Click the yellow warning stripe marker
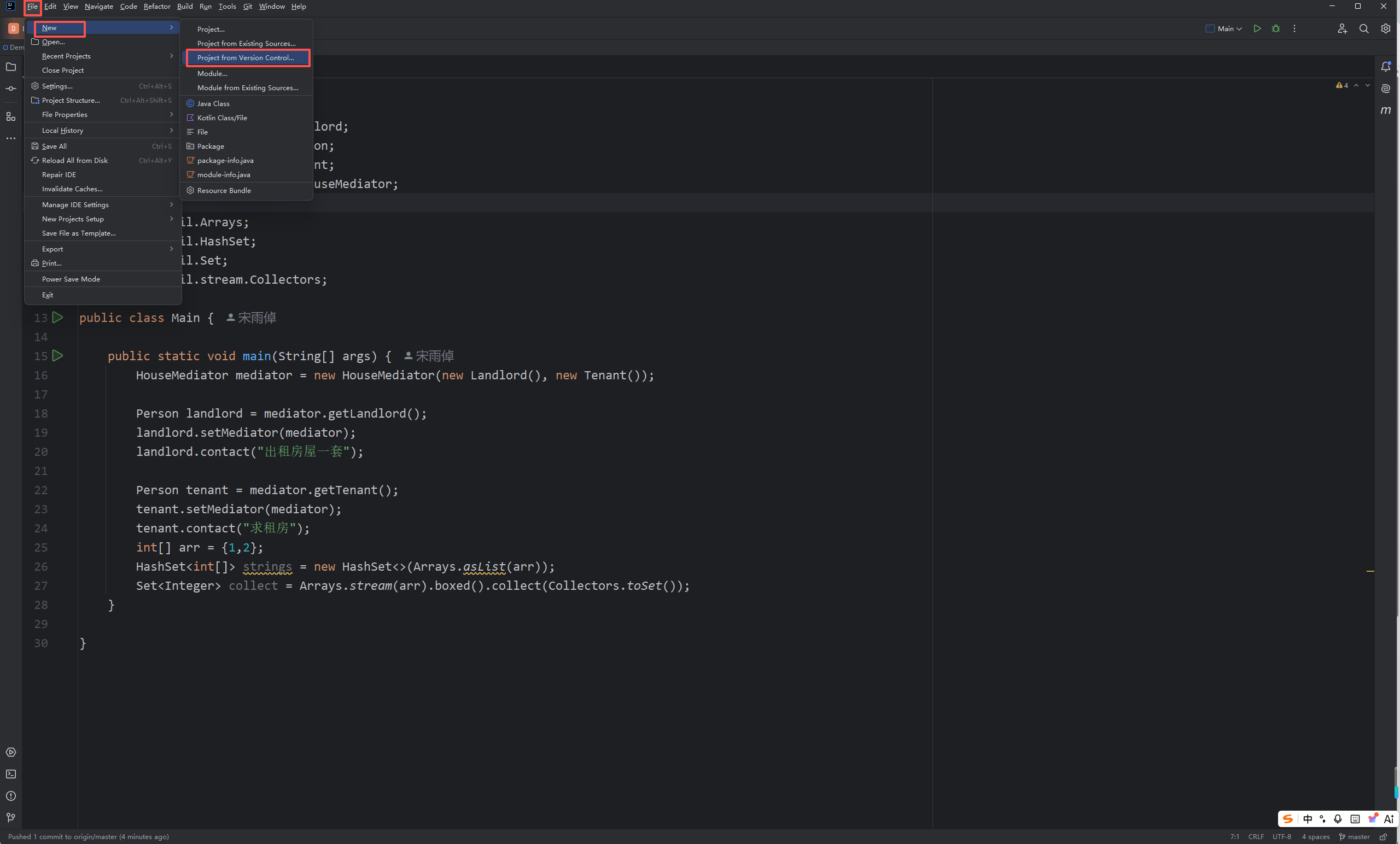 (x=1370, y=571)
